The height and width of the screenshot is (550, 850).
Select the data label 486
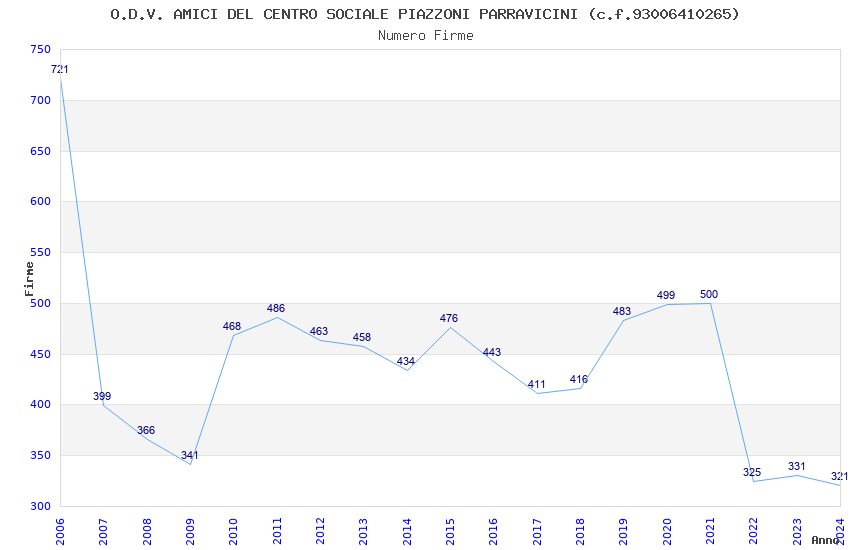point(276,308)
